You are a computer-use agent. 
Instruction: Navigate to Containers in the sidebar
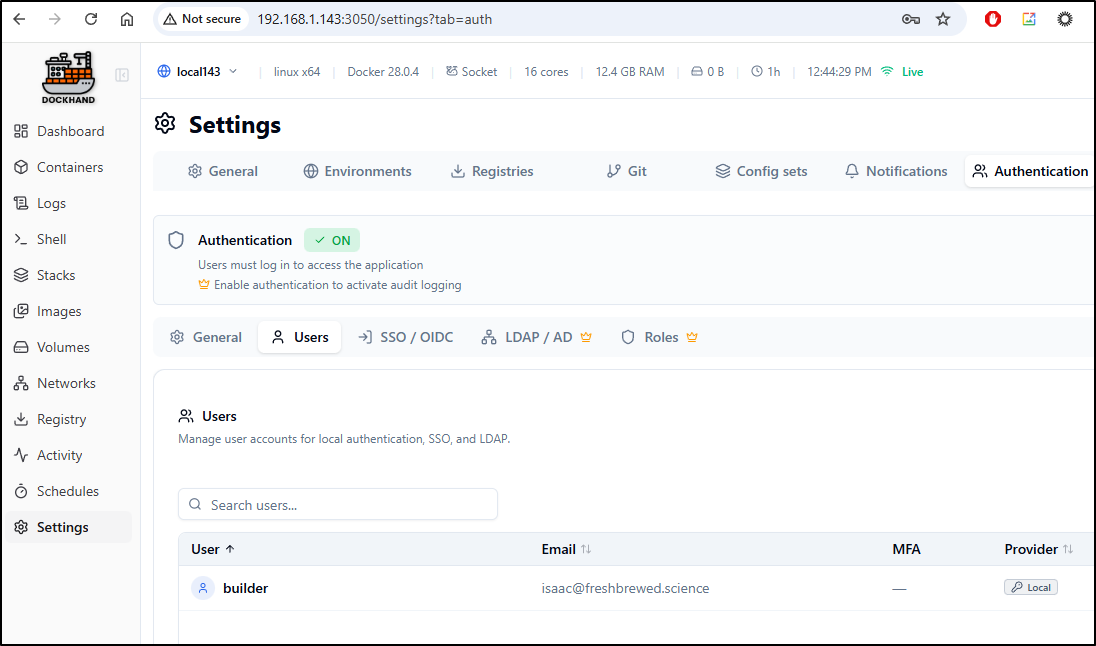[69, 167]
